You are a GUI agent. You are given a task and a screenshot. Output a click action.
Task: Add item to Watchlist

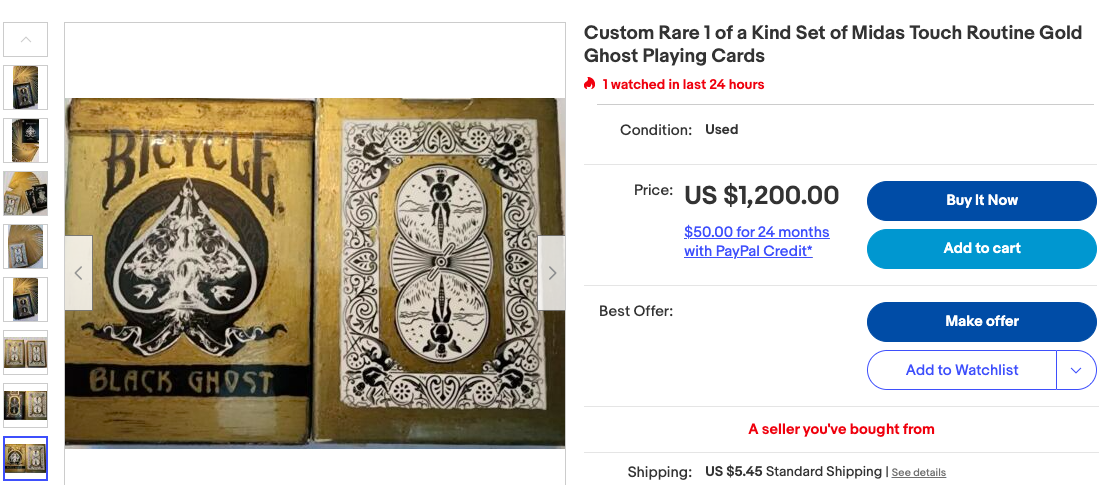tap(961, 370)
